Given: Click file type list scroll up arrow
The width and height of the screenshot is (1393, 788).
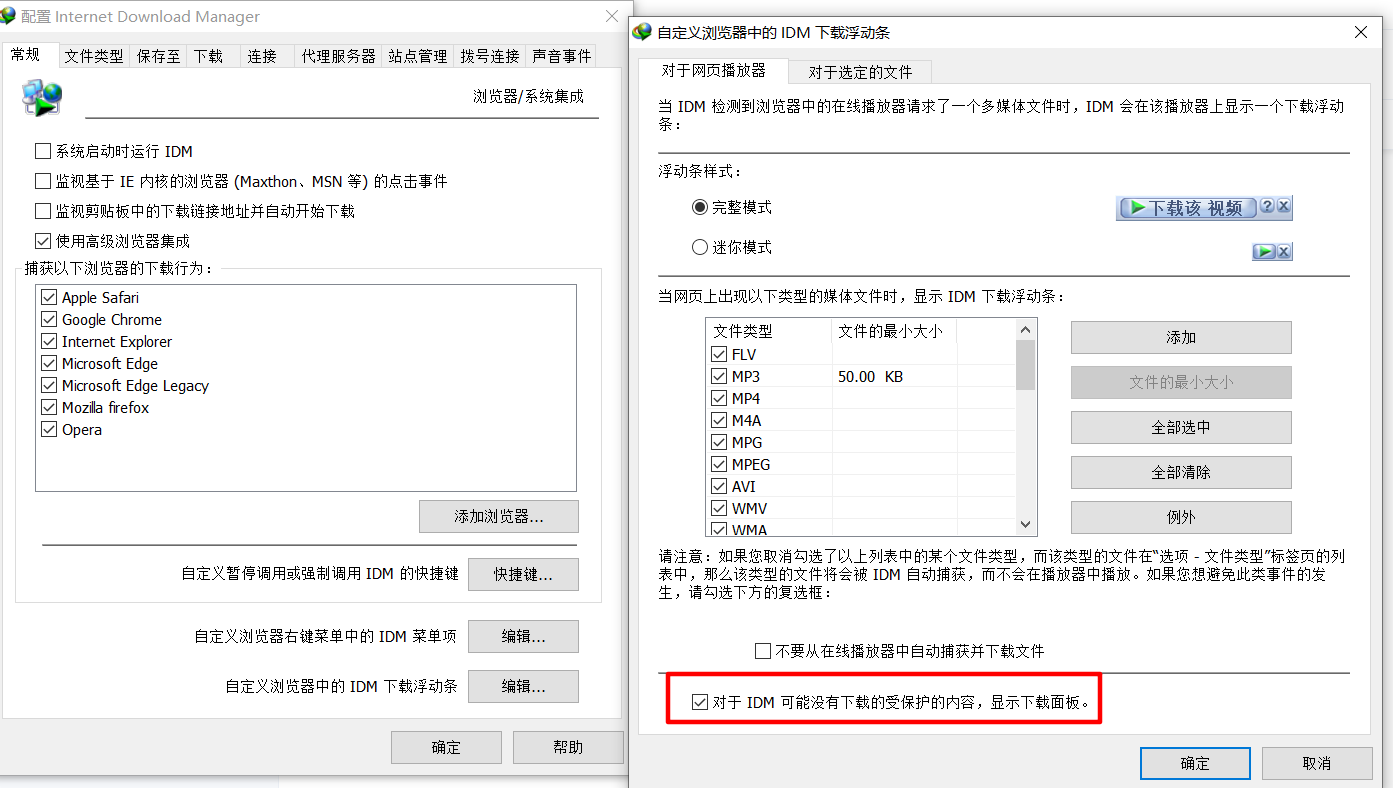Looking at the screenshot, I should 1025,329.
